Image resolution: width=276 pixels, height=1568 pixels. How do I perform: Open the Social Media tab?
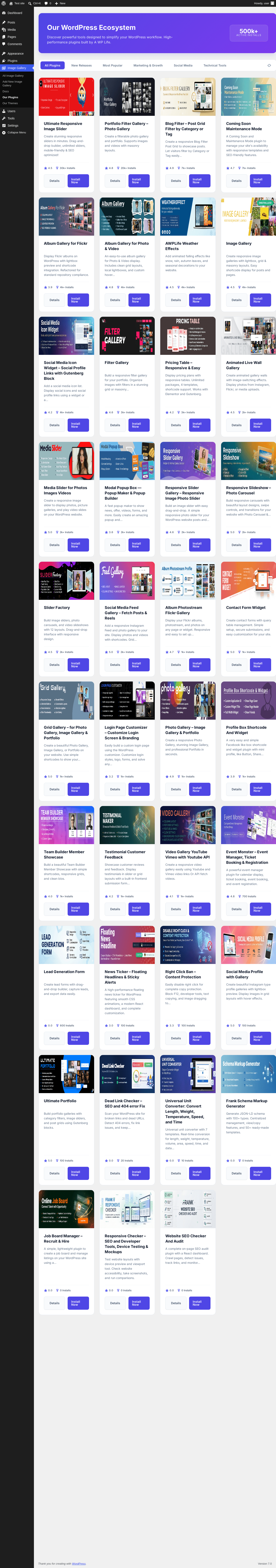[183, 65]
